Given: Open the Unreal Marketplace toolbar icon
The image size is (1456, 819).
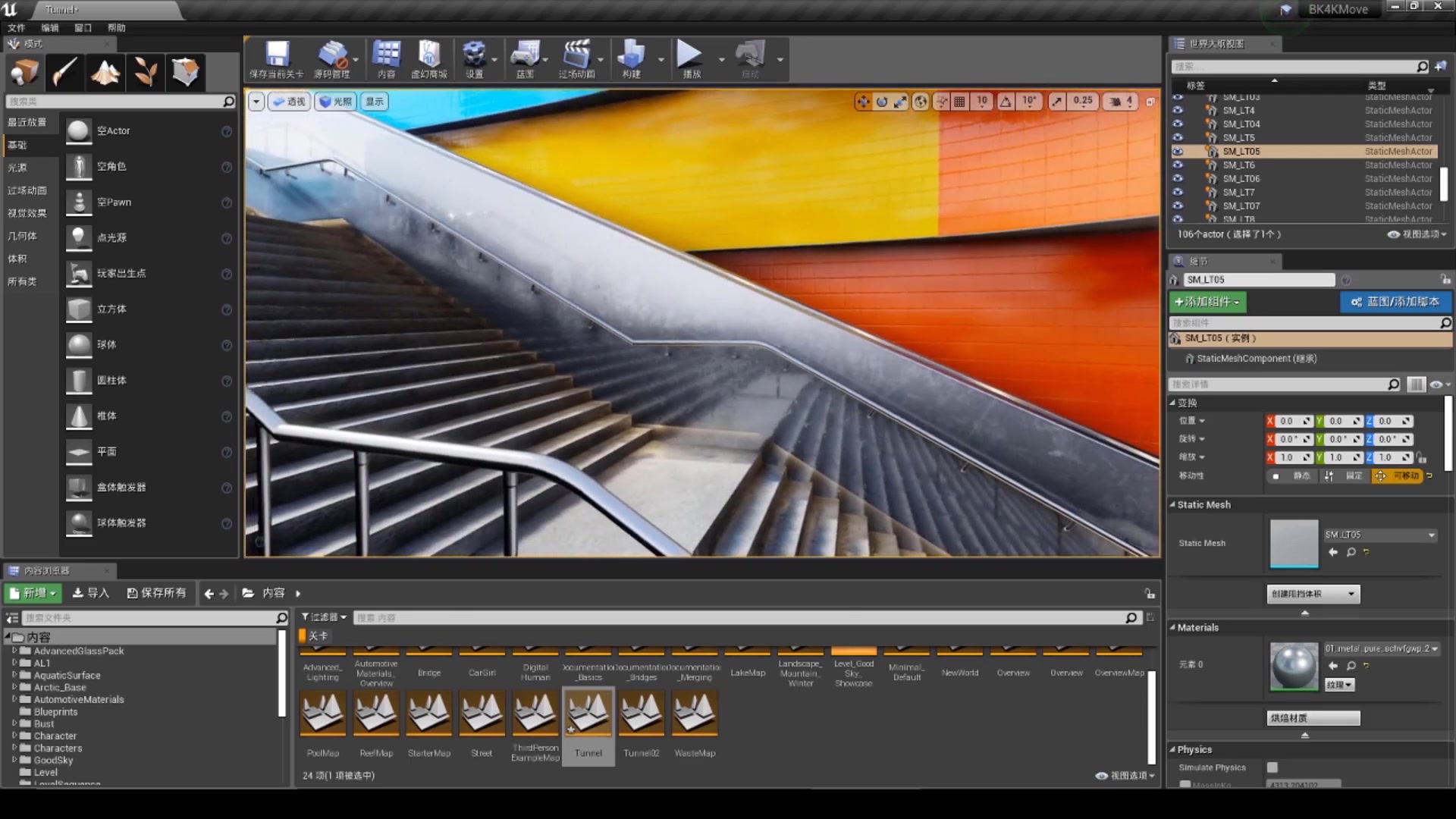Looking at the screenshot, I should [x=428, y=55].
